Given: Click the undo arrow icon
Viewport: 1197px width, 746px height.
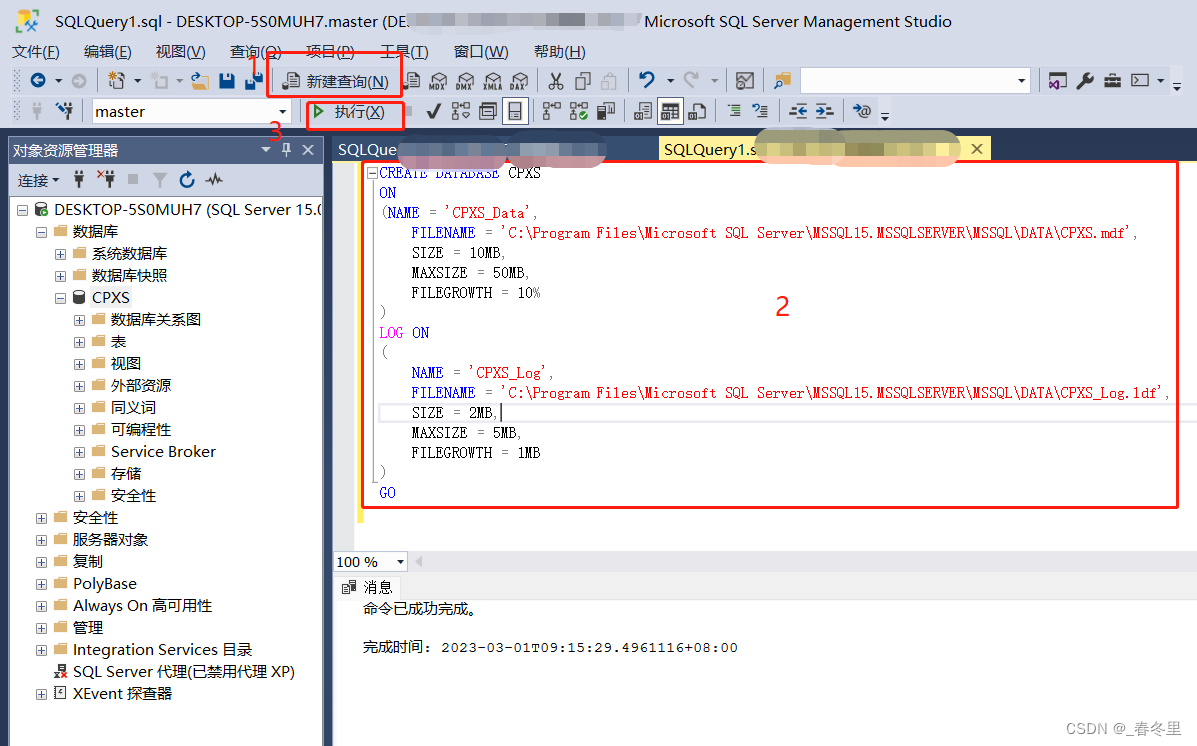Looking at the screenshot, I should point(647,80).
